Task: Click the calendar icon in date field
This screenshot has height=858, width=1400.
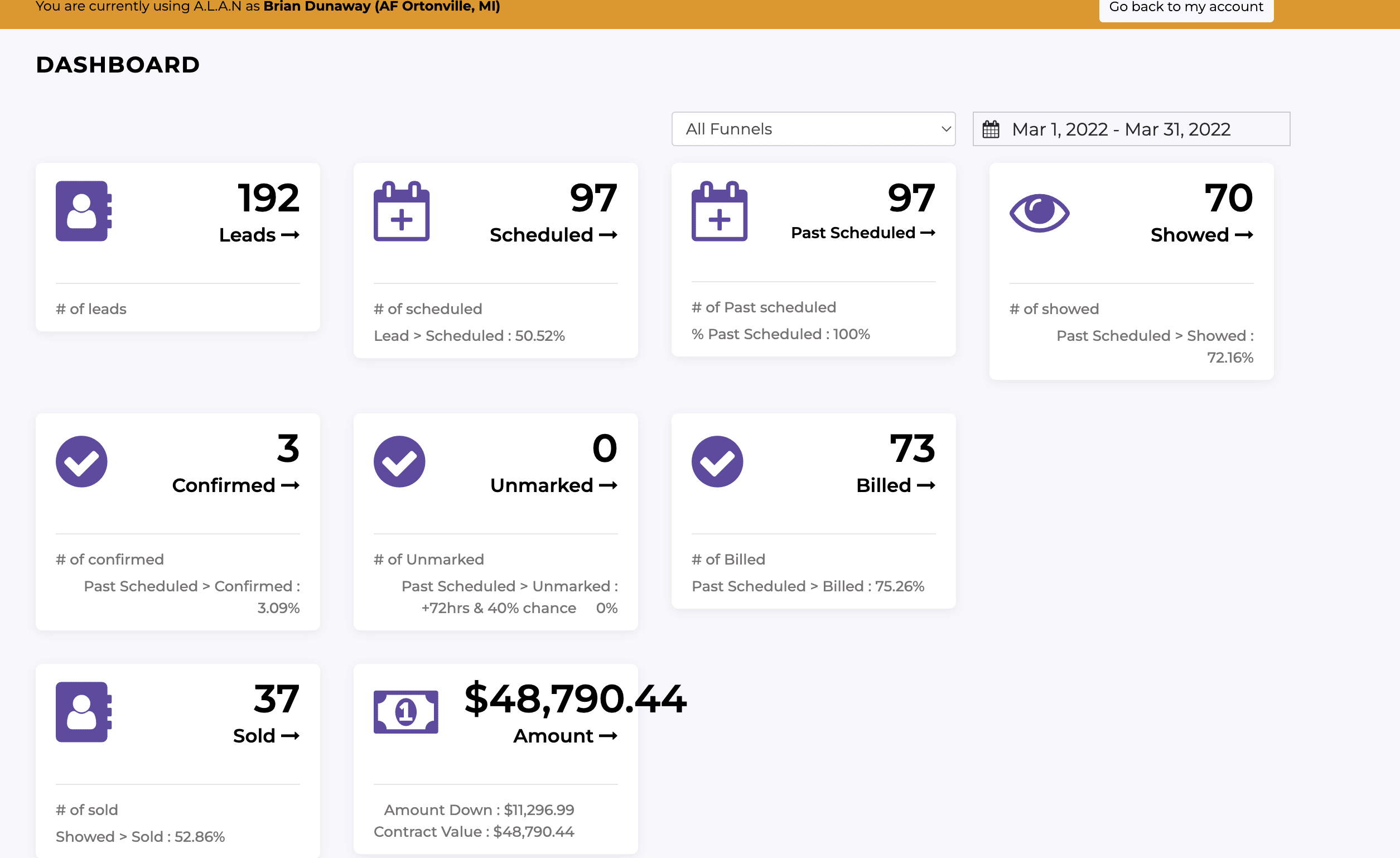Action: tap(991, 129)
